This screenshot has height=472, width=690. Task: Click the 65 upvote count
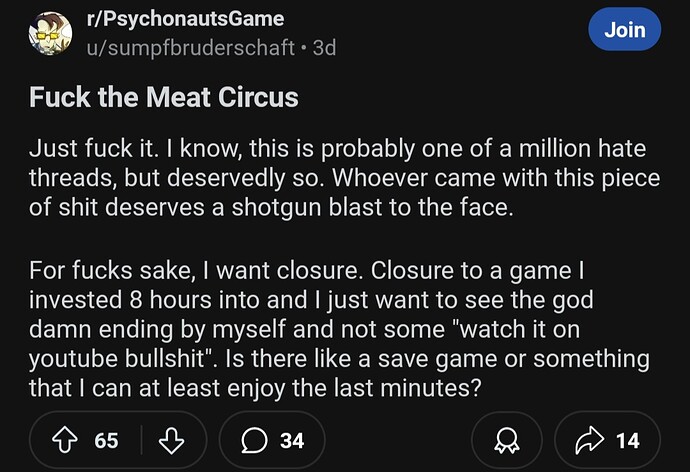[x=106, y=440]
